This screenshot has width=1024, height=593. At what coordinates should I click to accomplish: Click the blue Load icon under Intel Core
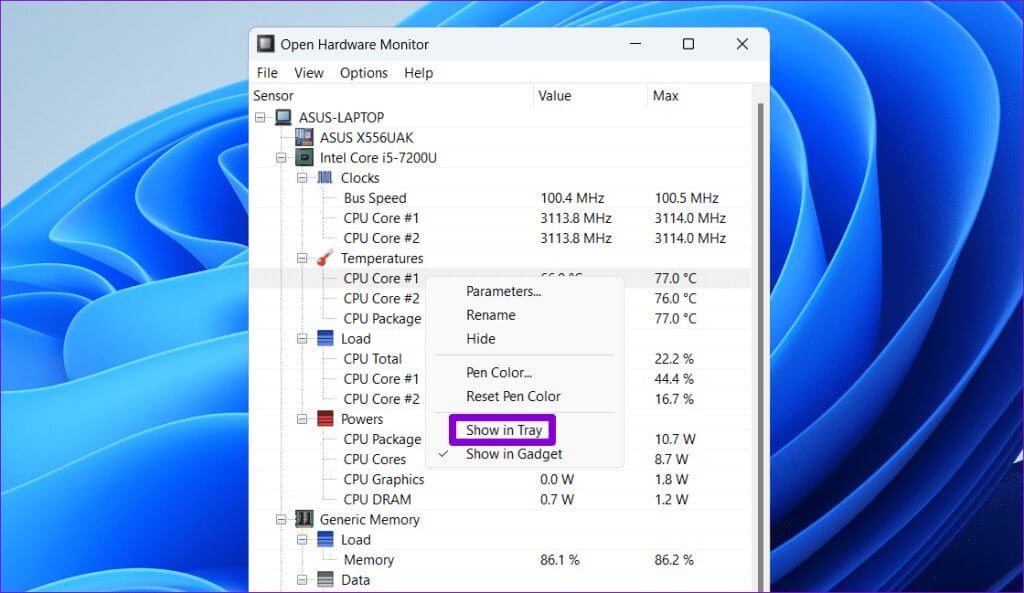(325, 338)
